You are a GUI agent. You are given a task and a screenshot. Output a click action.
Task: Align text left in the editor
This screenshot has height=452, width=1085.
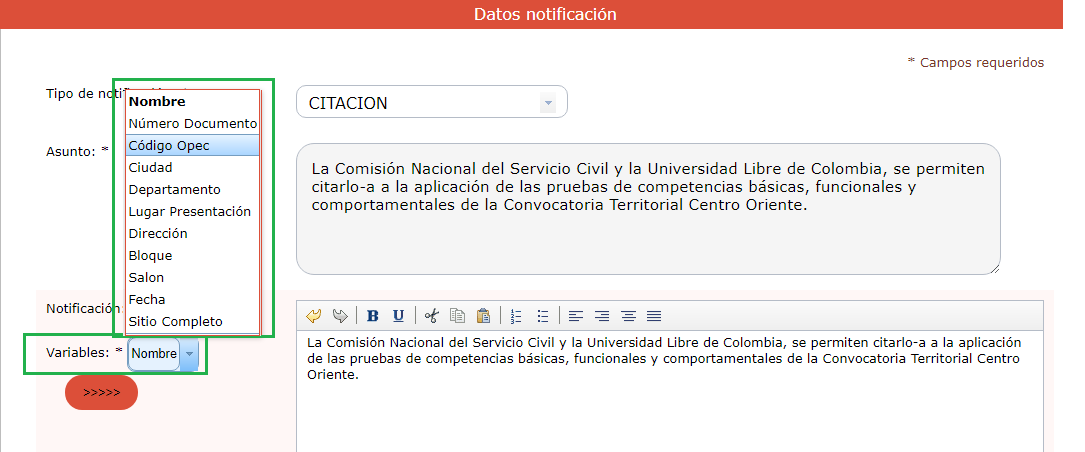point(576,316)
